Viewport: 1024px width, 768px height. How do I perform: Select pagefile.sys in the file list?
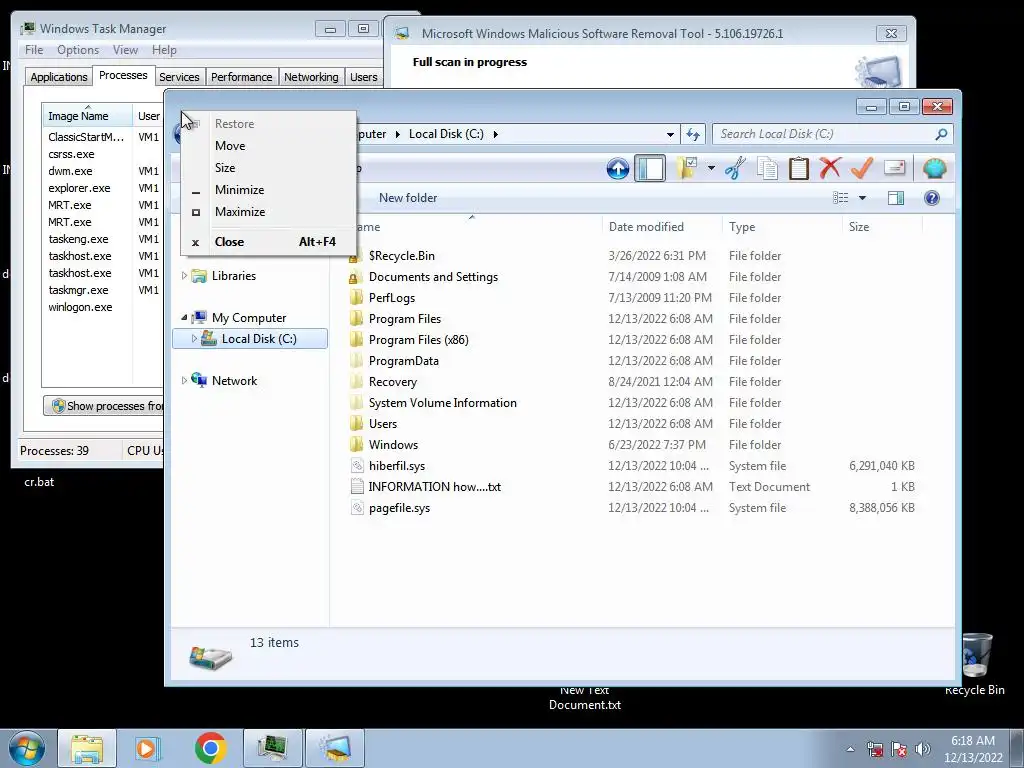399,507
